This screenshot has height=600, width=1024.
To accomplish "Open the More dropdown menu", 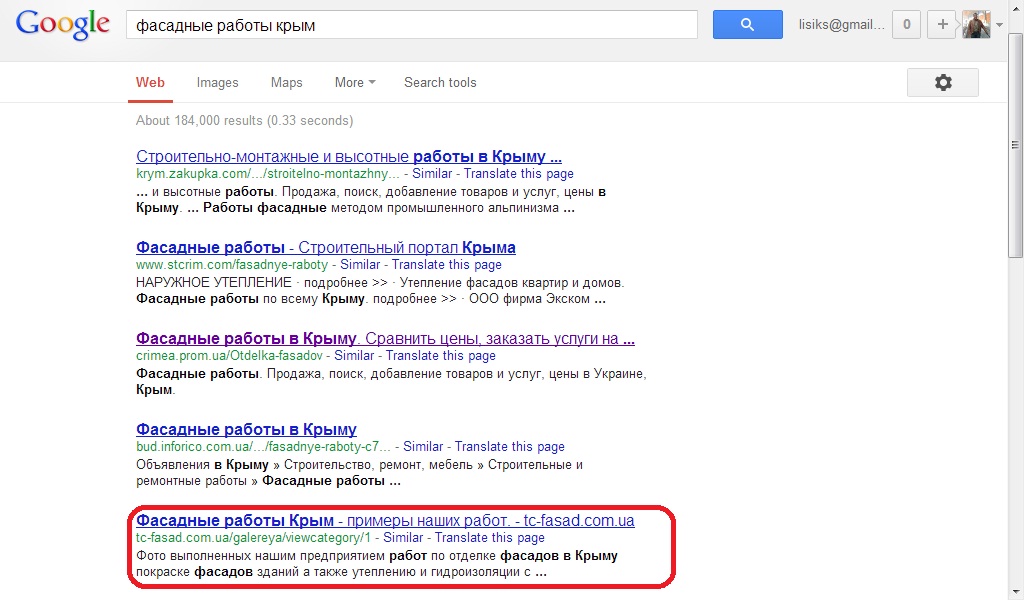I will click(x=355, y=82).
